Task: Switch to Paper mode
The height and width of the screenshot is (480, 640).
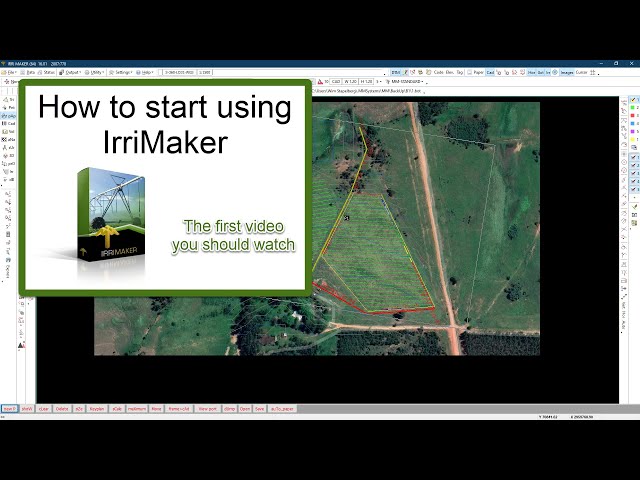Action: click(x=476, y=72)
